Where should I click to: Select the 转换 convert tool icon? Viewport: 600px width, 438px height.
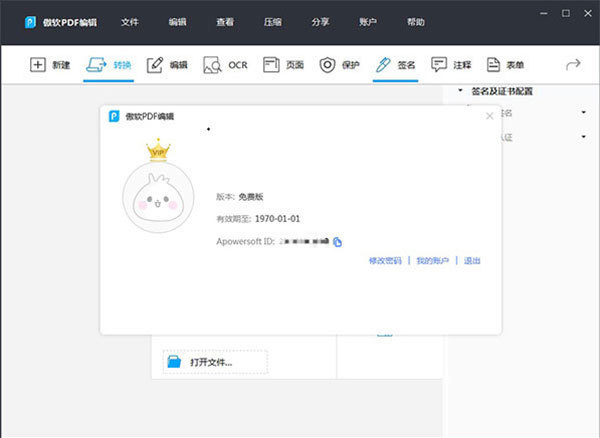(96, 65)
